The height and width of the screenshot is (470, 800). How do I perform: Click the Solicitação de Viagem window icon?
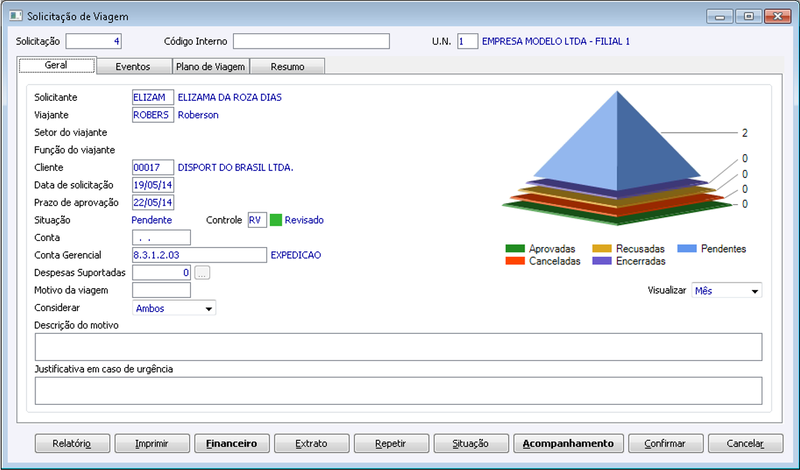pyautogui.click(x=16, y=16)
